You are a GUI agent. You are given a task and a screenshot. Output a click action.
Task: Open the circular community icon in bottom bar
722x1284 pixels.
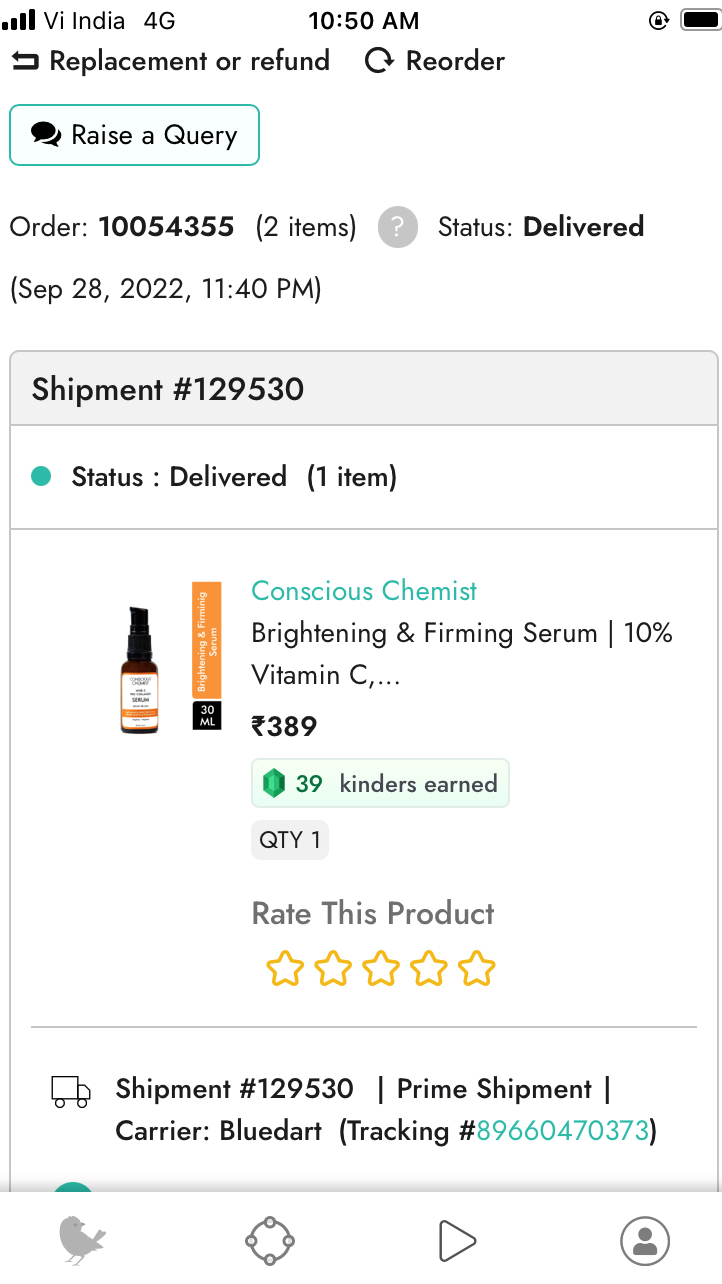click(x=270, y=1241)
